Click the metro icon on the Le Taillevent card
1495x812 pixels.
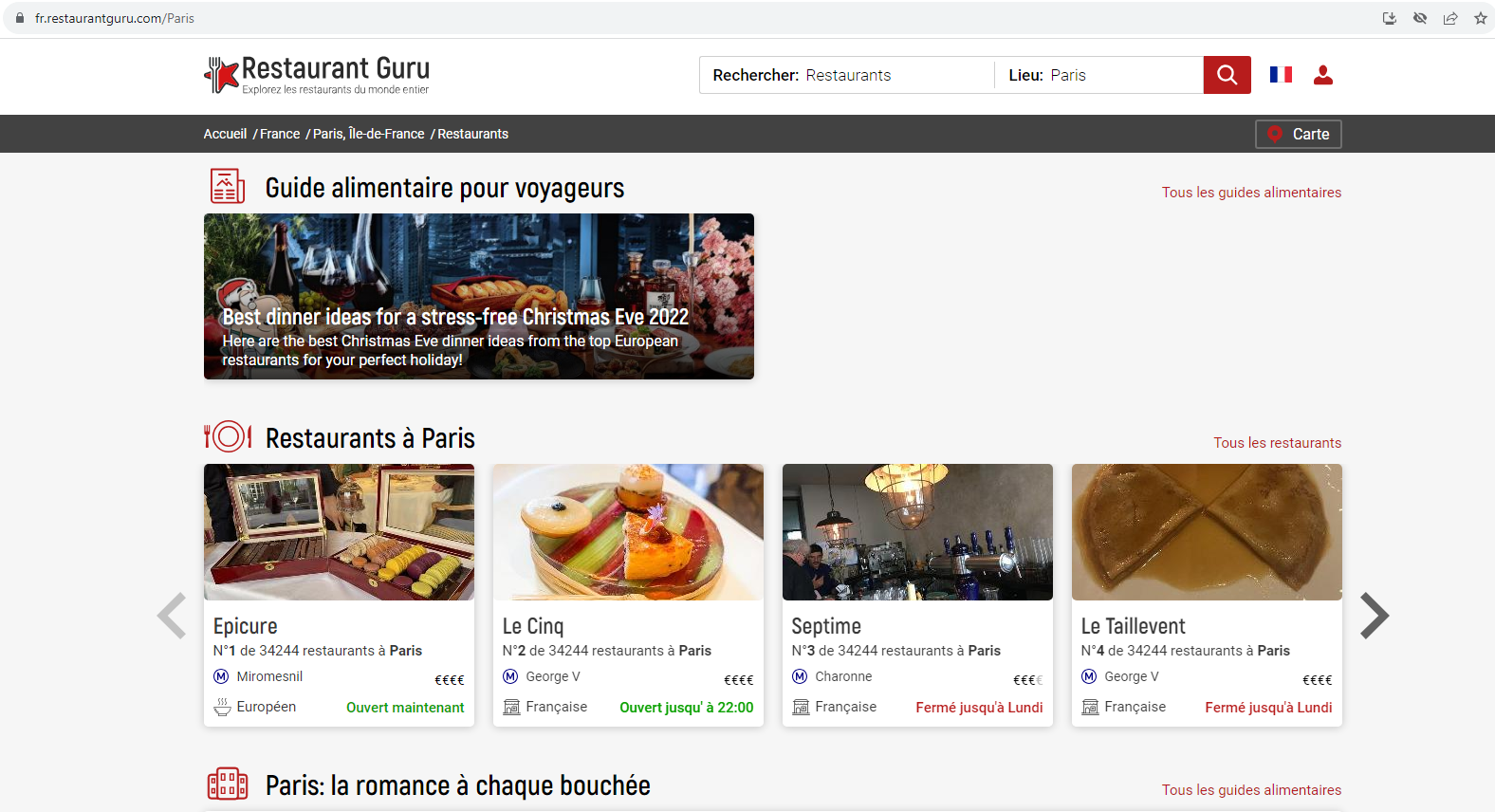tap(1089, 676)
